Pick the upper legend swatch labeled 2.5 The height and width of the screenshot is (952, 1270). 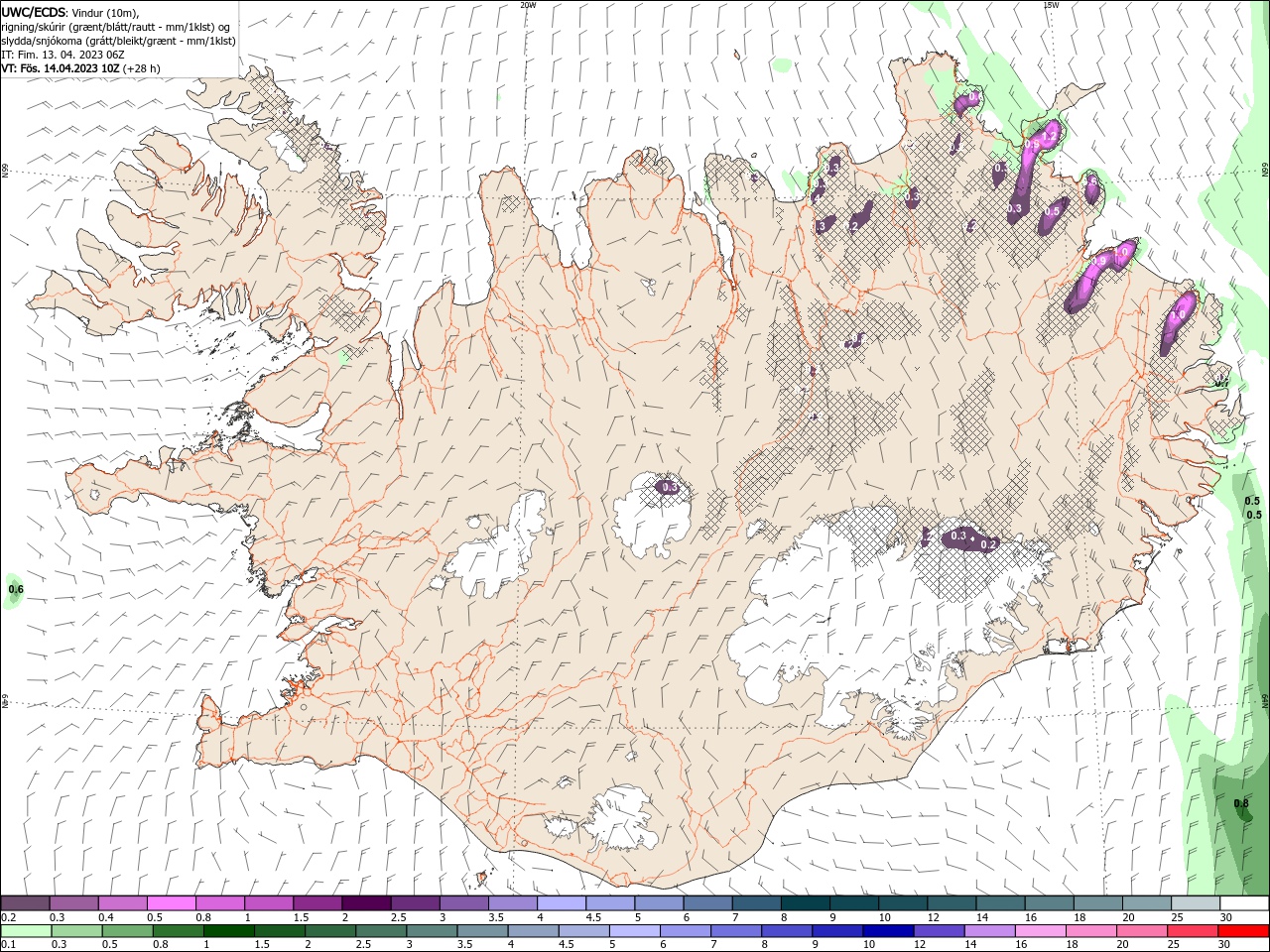pyautogui.click(x=415, y=902)
